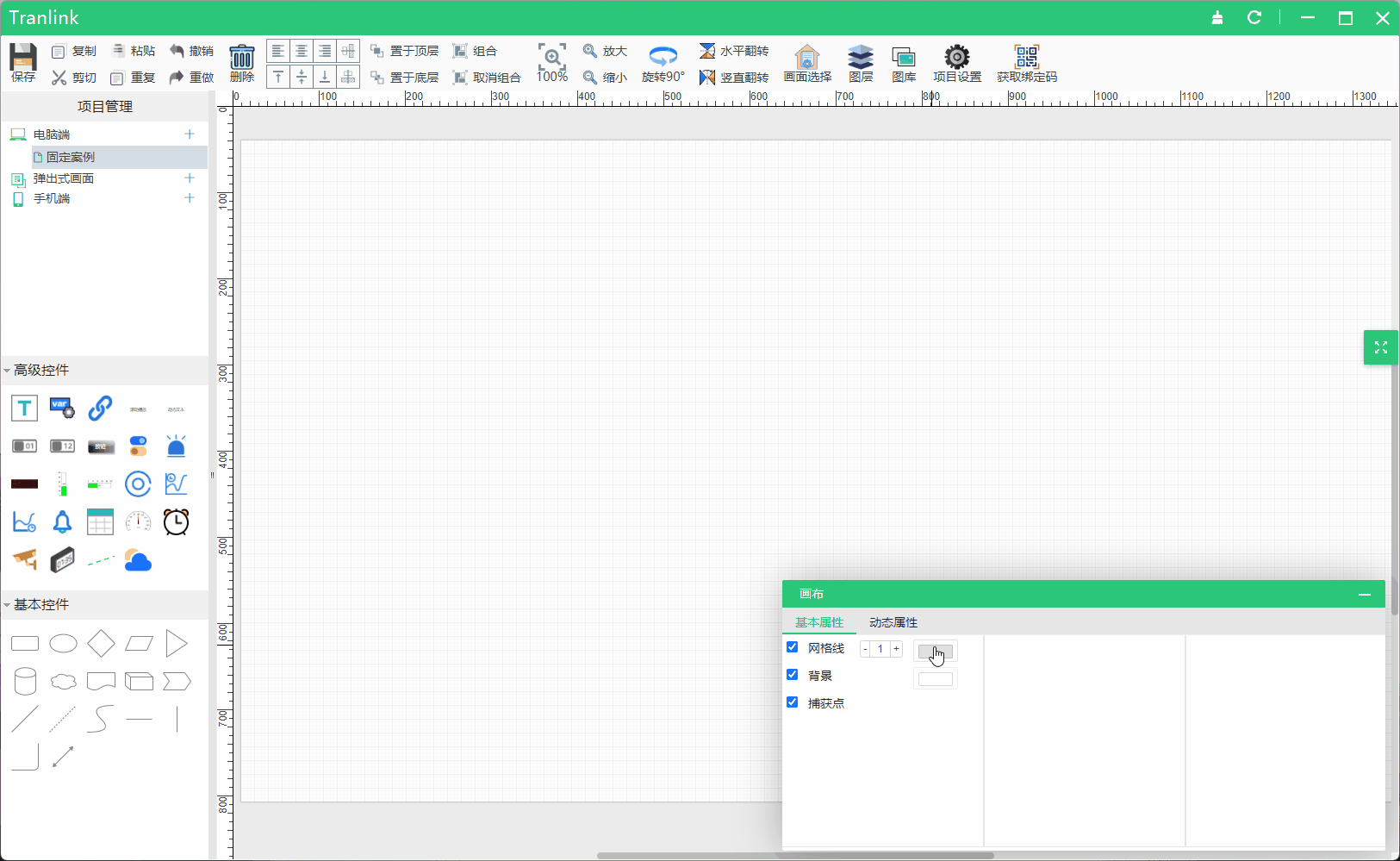
Task: Select the variable (var) widget
Action: point(62,408)
